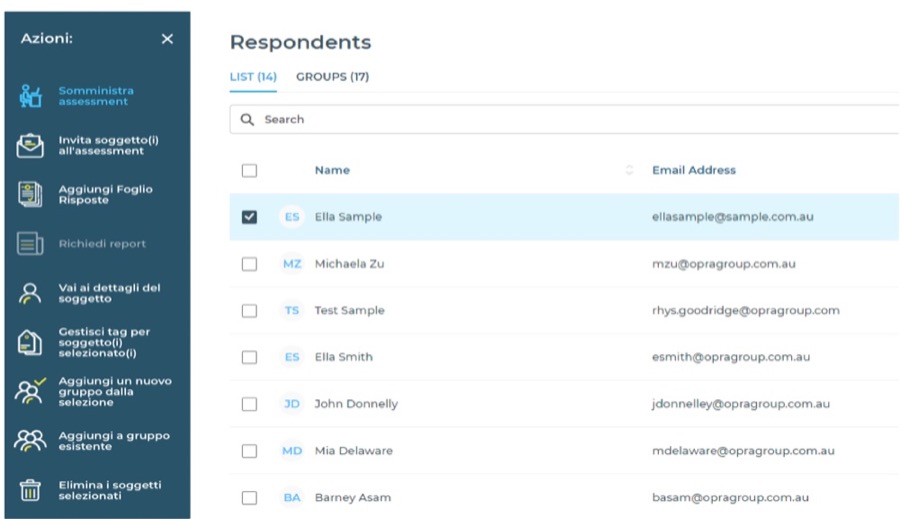Choose Aggiungi un nuovo gruppo dalla selezione

coord(115,392)
